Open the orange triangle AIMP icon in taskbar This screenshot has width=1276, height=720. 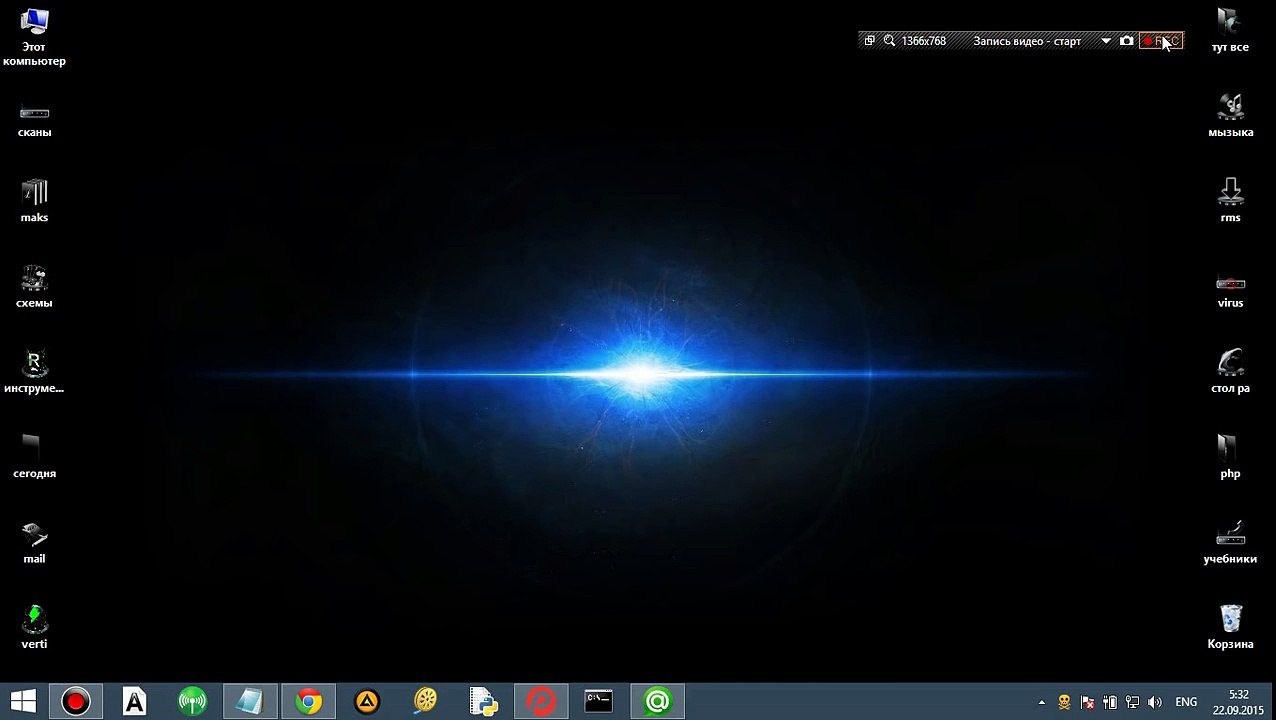click(x=367, y=702)
